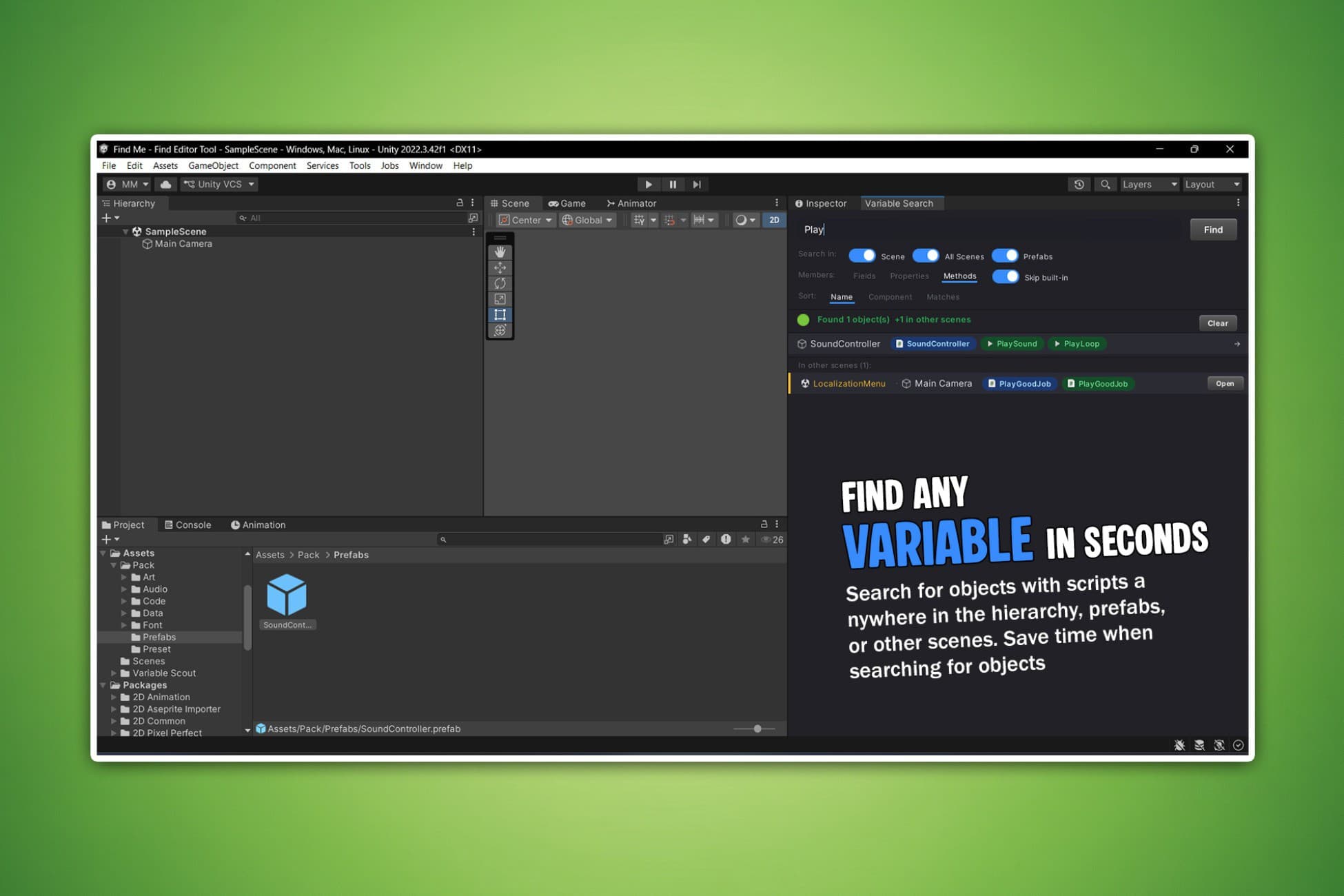Click the Step frame button
The image size is (1344, 896).
[x=697, y=184]
